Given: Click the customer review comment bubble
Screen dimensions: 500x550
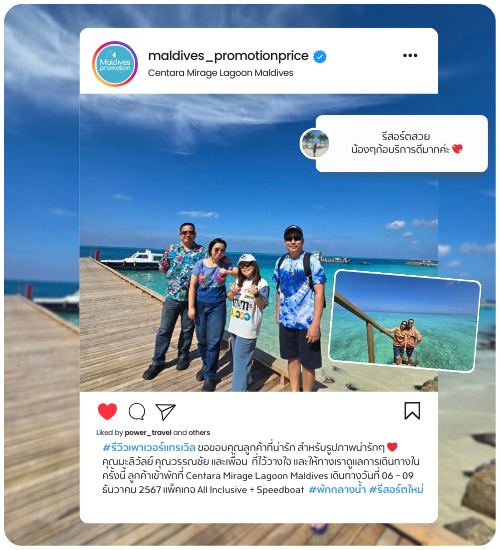Looking at the screenshot, I should tap(402, 143).
